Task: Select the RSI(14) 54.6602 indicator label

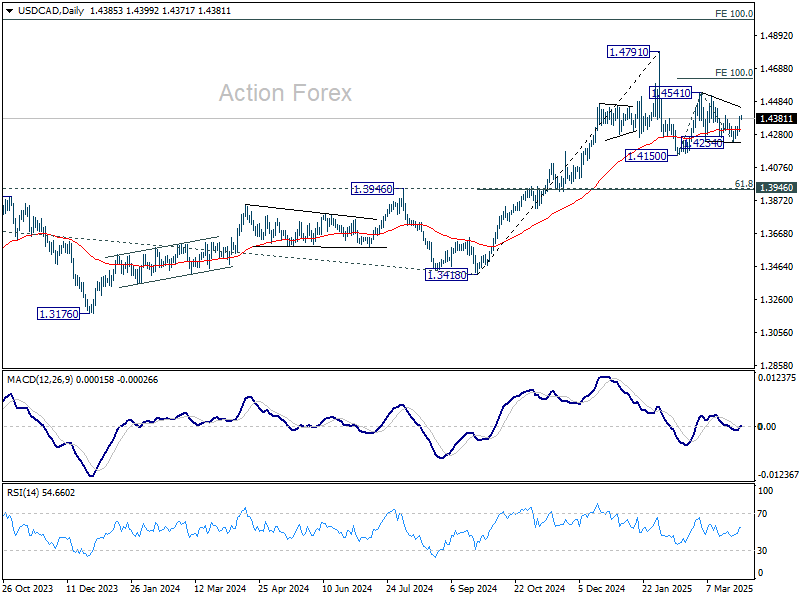Action: click(41, 492)
